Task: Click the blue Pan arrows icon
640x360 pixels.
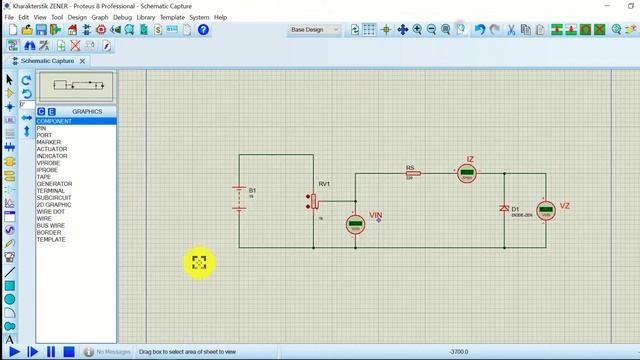Action: (402, 29)
